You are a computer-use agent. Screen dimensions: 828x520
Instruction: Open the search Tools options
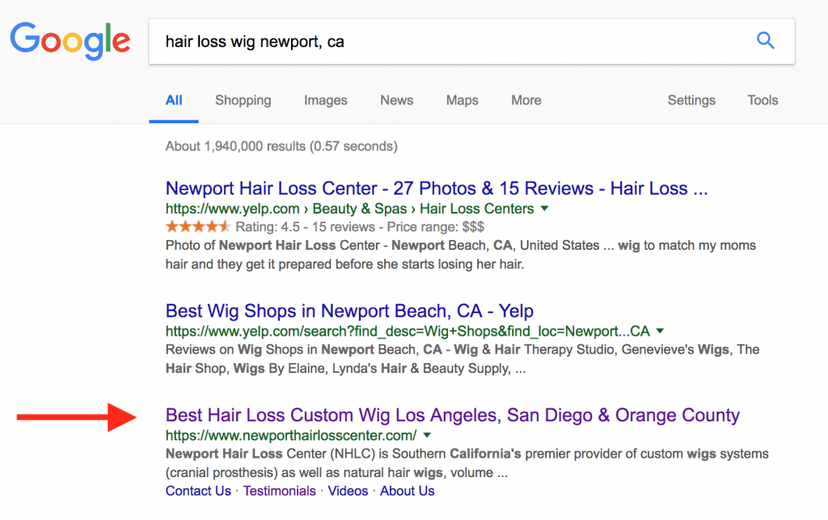[762, 100]
